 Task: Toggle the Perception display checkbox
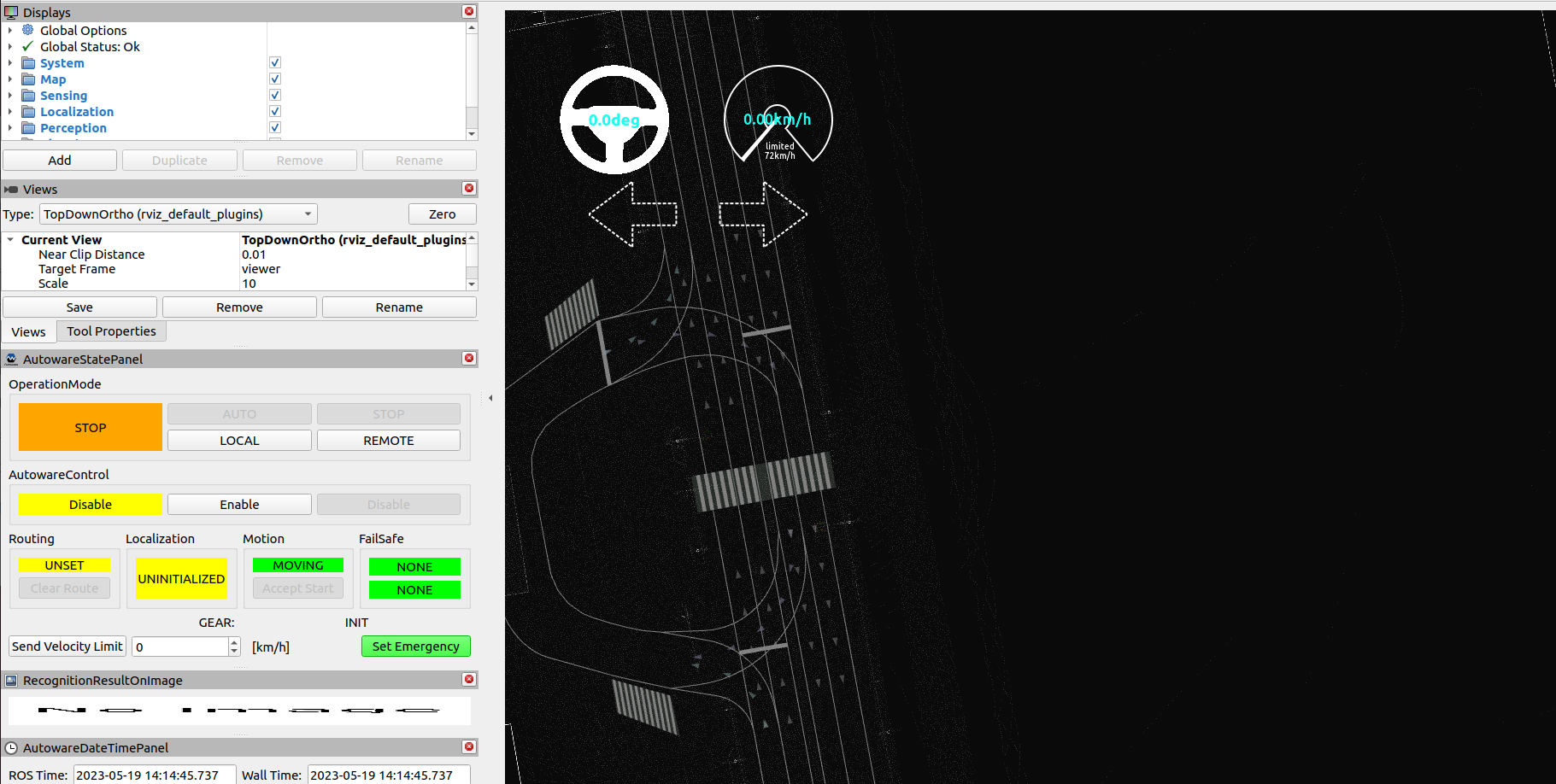pos(275,128)
